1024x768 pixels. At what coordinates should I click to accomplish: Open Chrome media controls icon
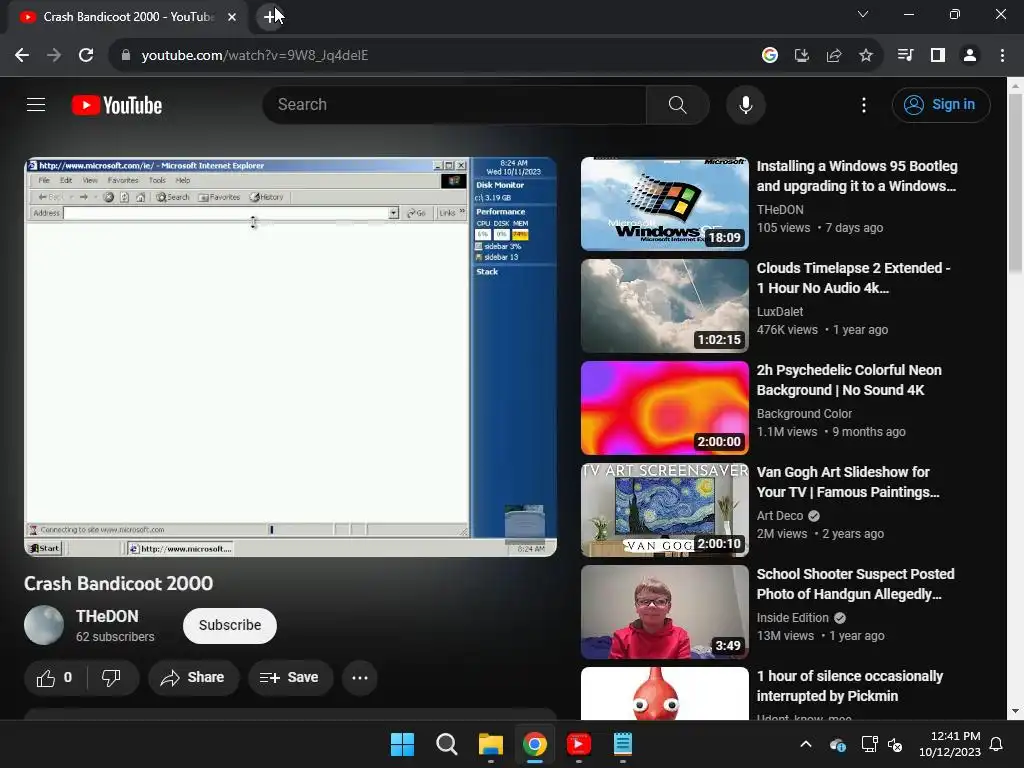[905, 56]
